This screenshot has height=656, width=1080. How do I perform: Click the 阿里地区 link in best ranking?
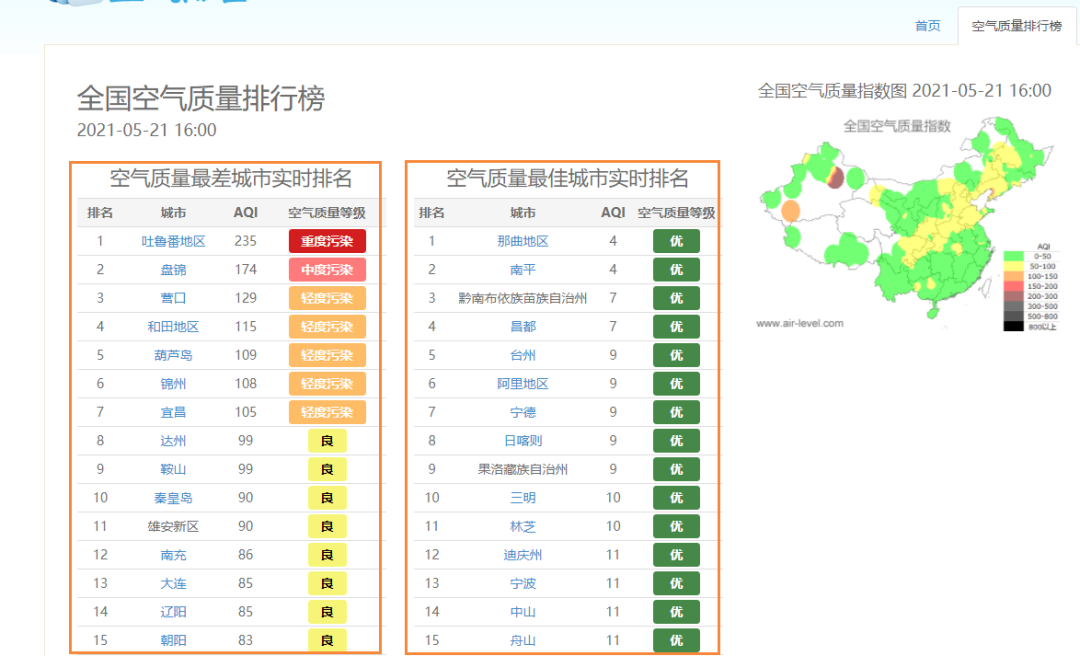tap(523, 383)
